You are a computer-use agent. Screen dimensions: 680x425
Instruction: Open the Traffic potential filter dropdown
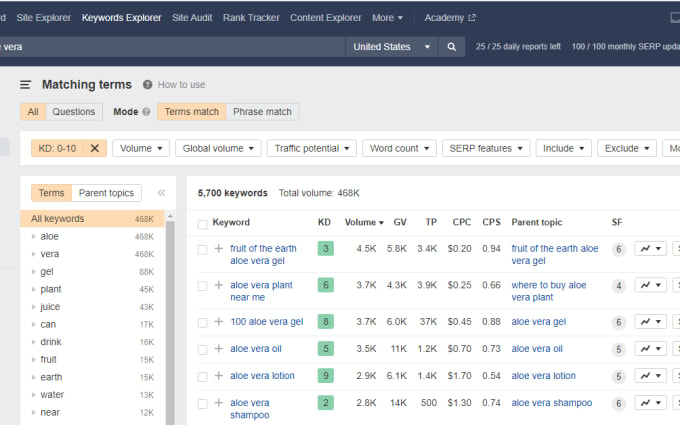312,148
